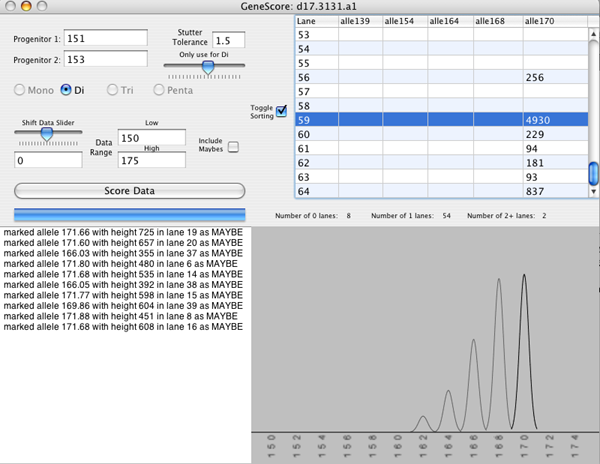This screenshot has height=464, width=600.
Task: Click the cell value 93
Action: pos(532,177)
